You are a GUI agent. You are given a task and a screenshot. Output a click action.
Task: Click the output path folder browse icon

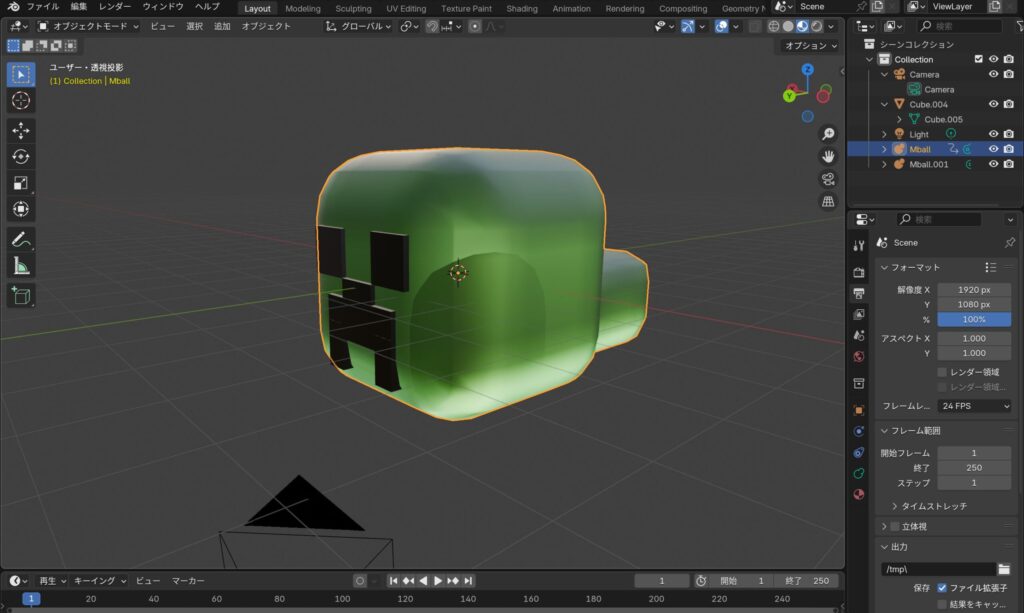1004,569
